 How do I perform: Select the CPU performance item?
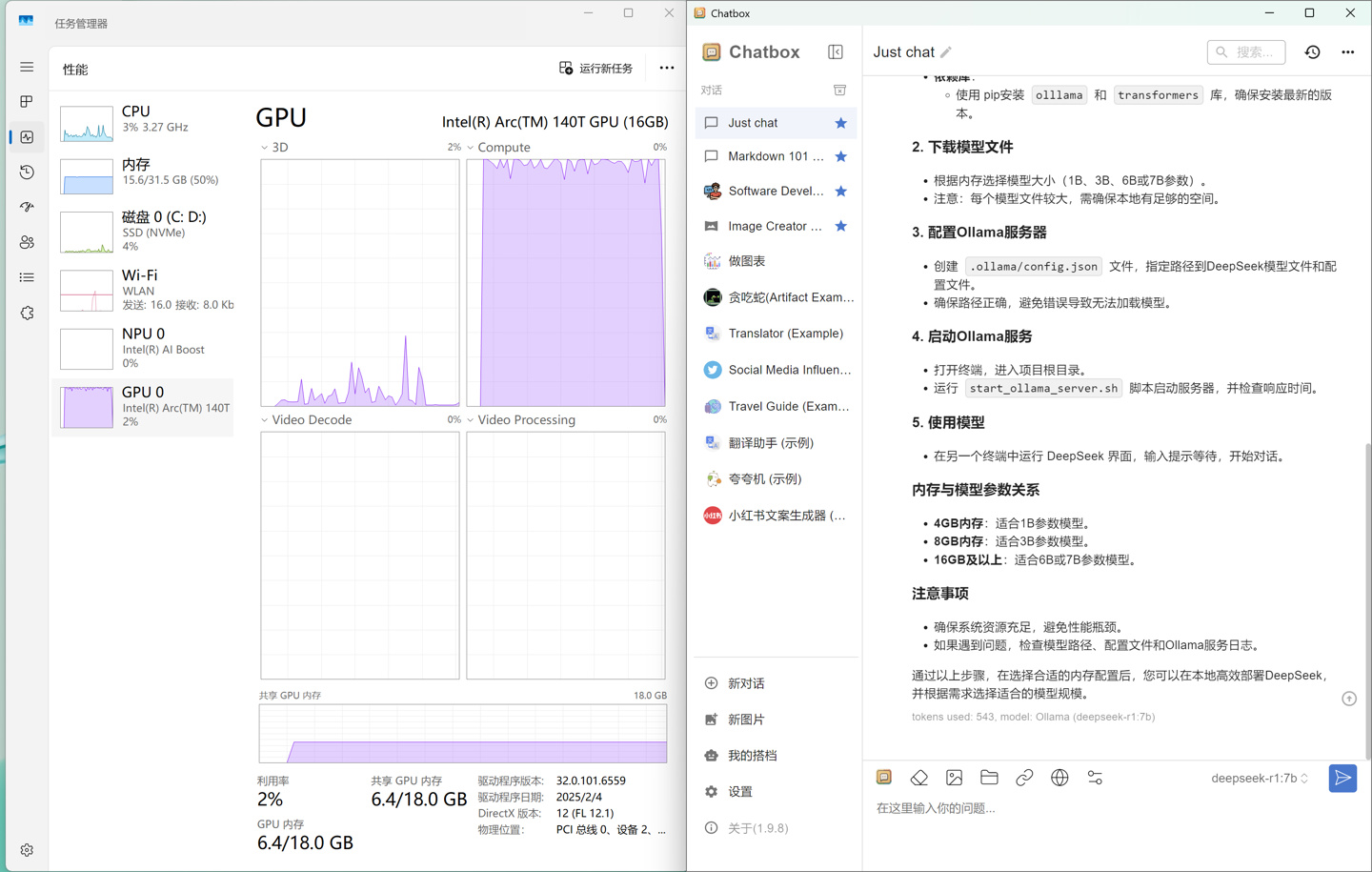143,120
